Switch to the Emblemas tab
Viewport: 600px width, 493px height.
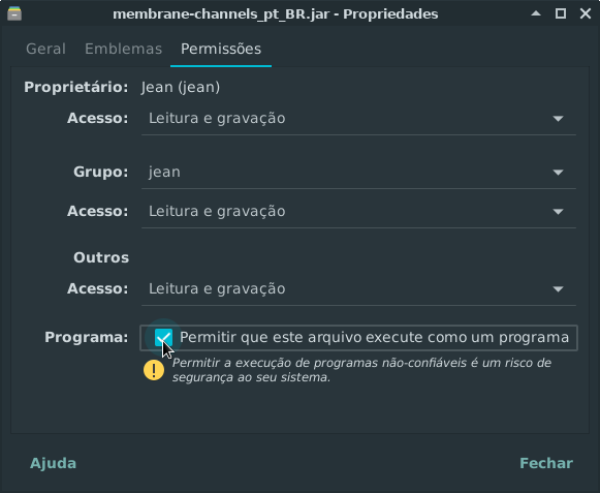click(123, 49)
